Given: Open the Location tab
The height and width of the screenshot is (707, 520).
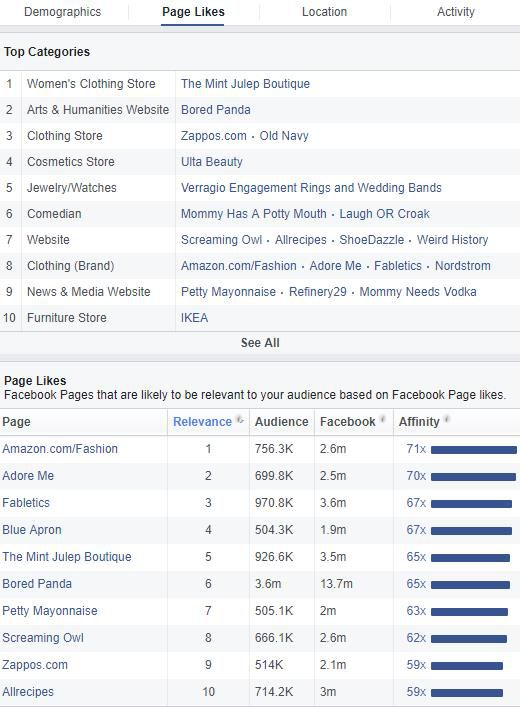Looking at the screenshot, I should point(324,12).
